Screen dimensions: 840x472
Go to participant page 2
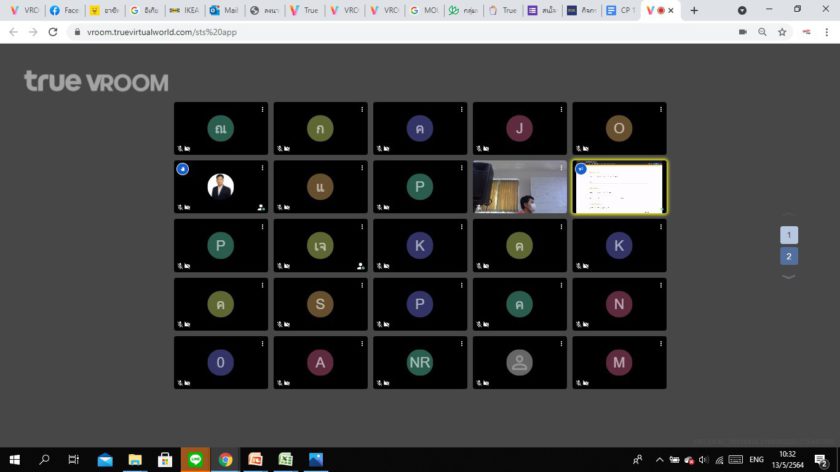coord(789,256)
